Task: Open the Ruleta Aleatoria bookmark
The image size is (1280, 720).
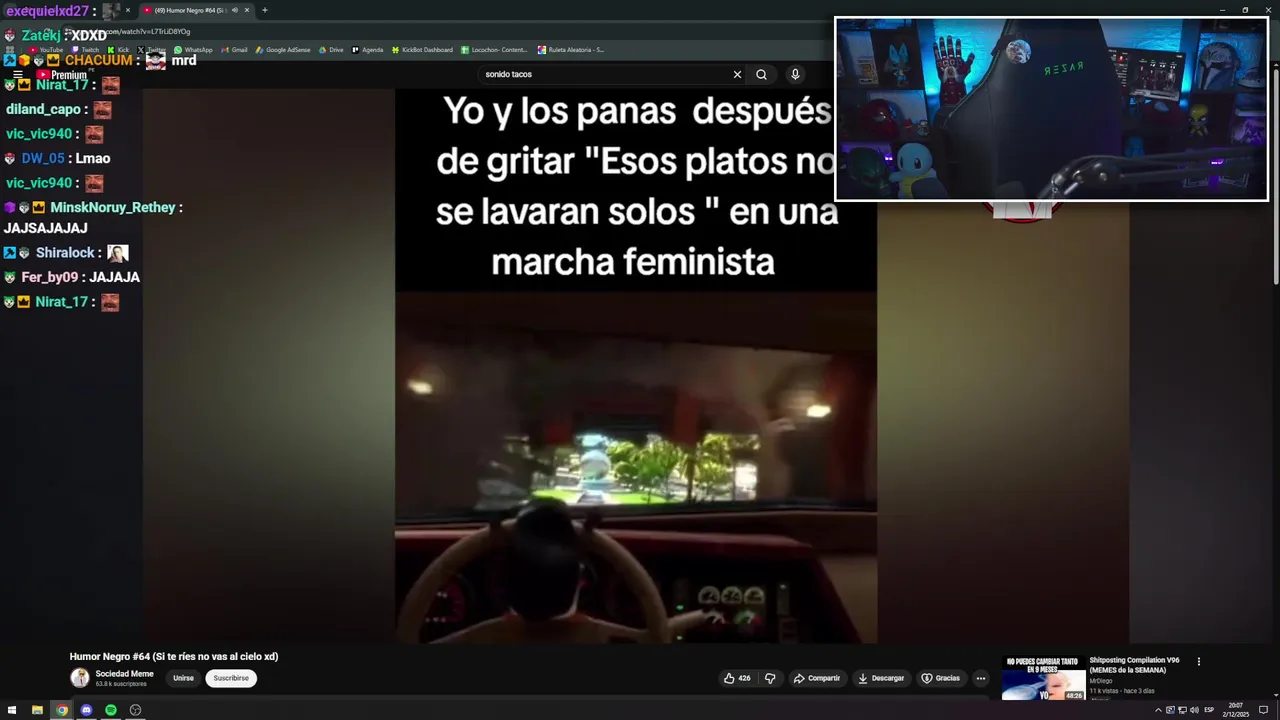Action: coord(571,49)
